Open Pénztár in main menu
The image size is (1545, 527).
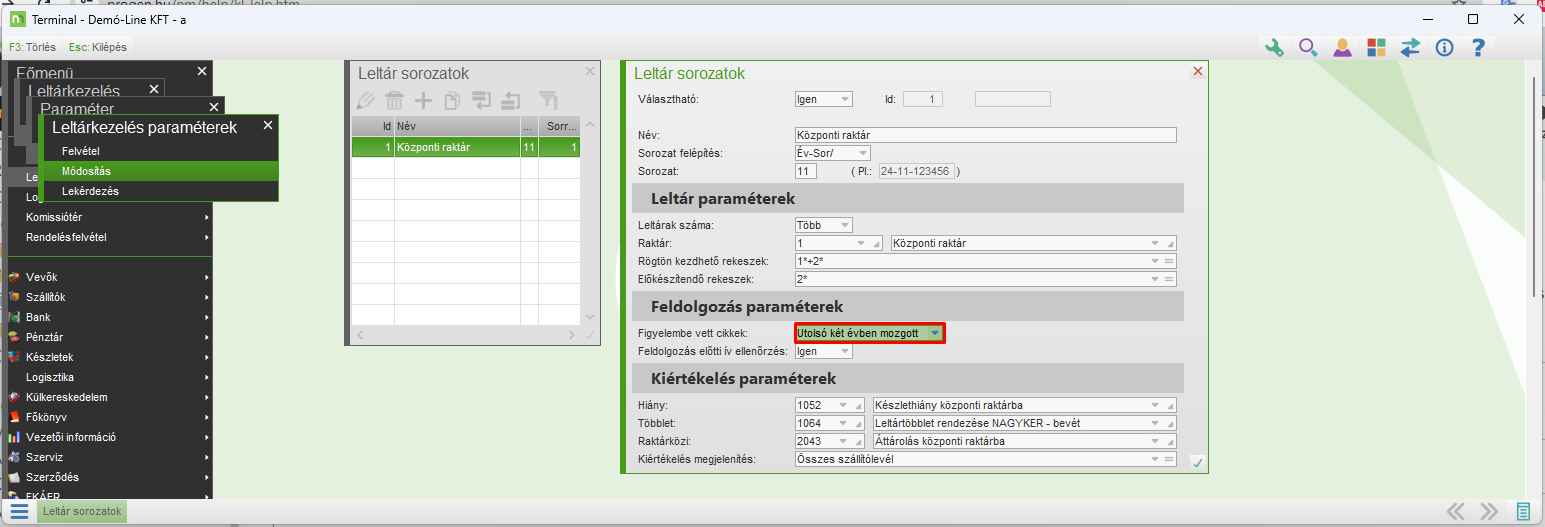(x=110, y=337)
